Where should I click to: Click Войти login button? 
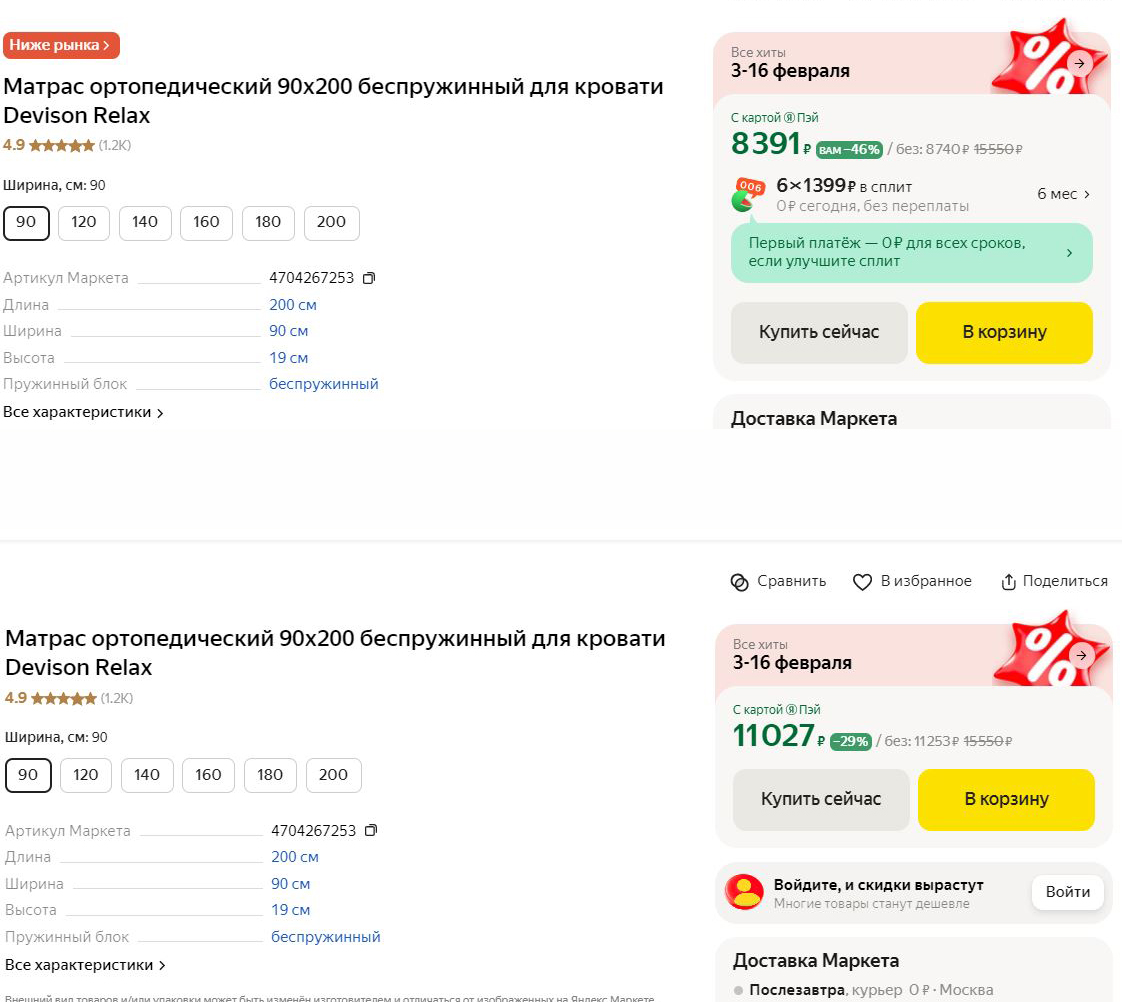click(x=1068, y=892)
